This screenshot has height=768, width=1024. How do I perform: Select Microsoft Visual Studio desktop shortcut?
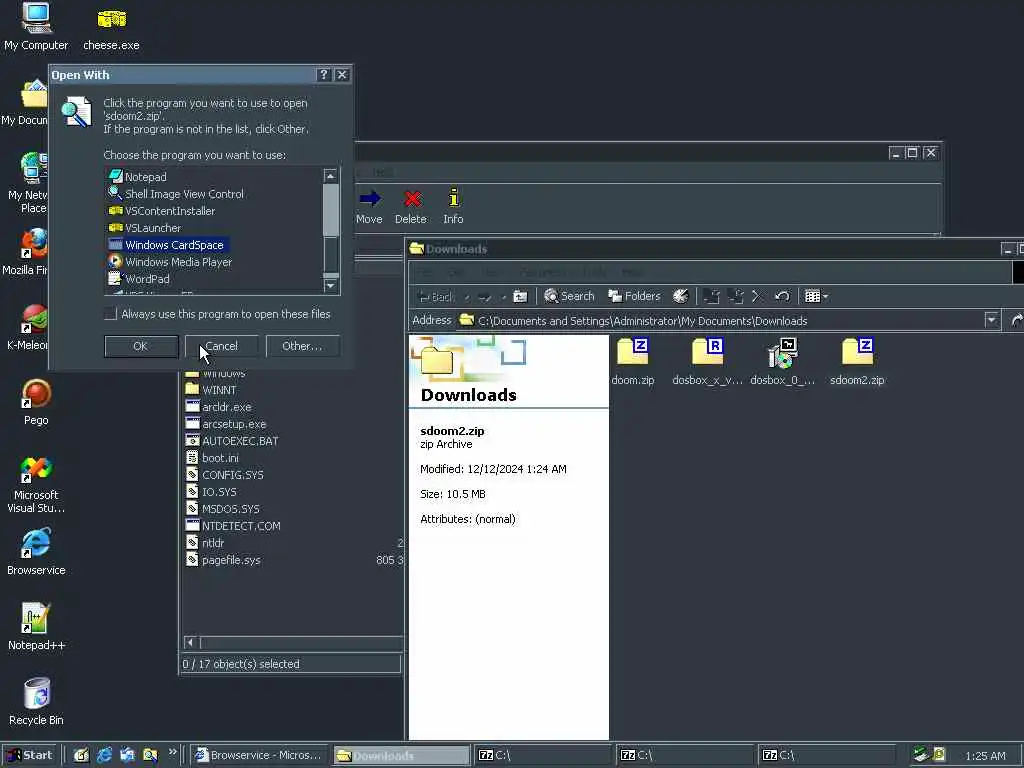click(x=36, y=485)
